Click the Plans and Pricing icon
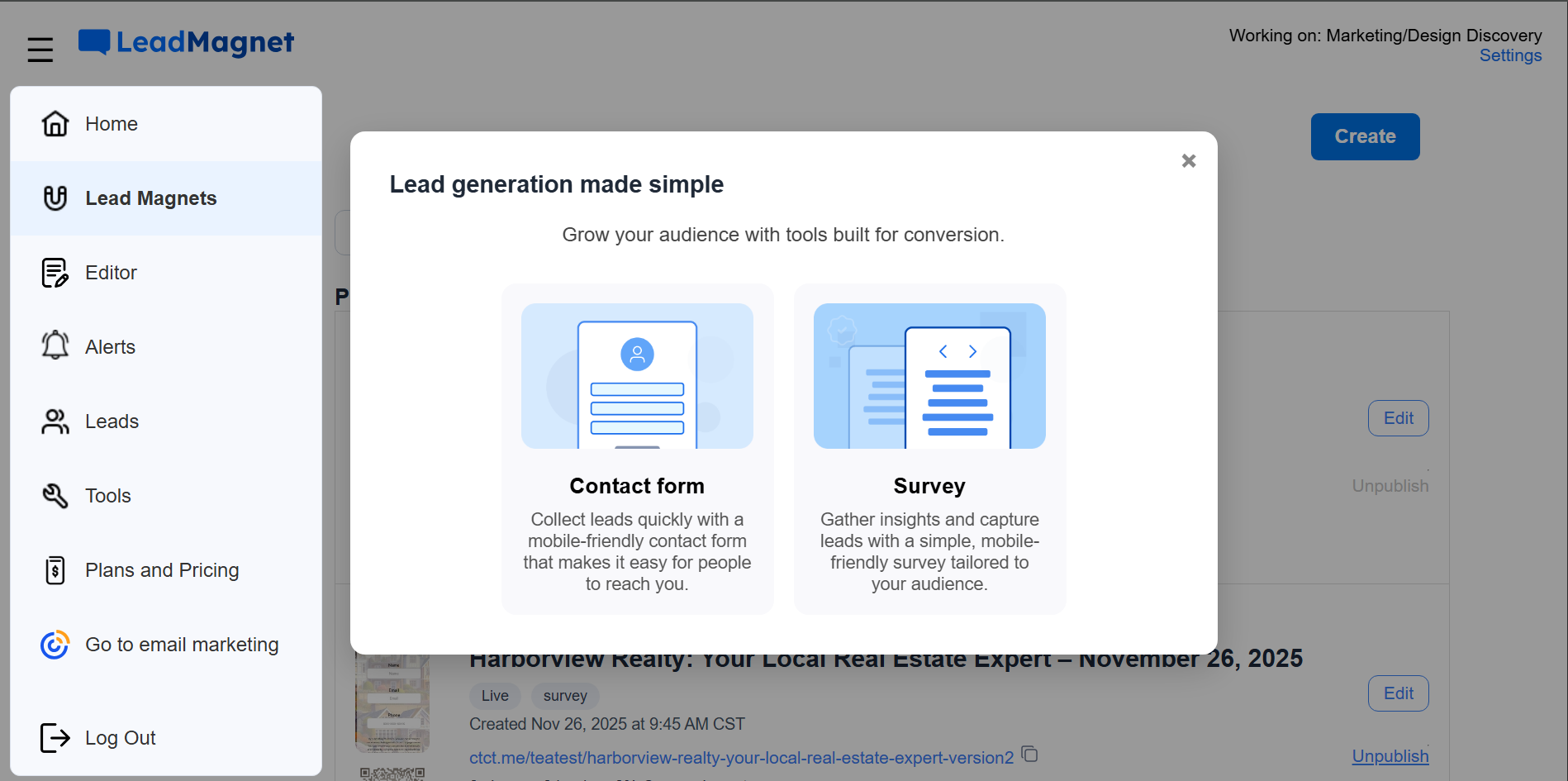Image resolution: width=1568 pixels, height=781 pixels. 55,570
